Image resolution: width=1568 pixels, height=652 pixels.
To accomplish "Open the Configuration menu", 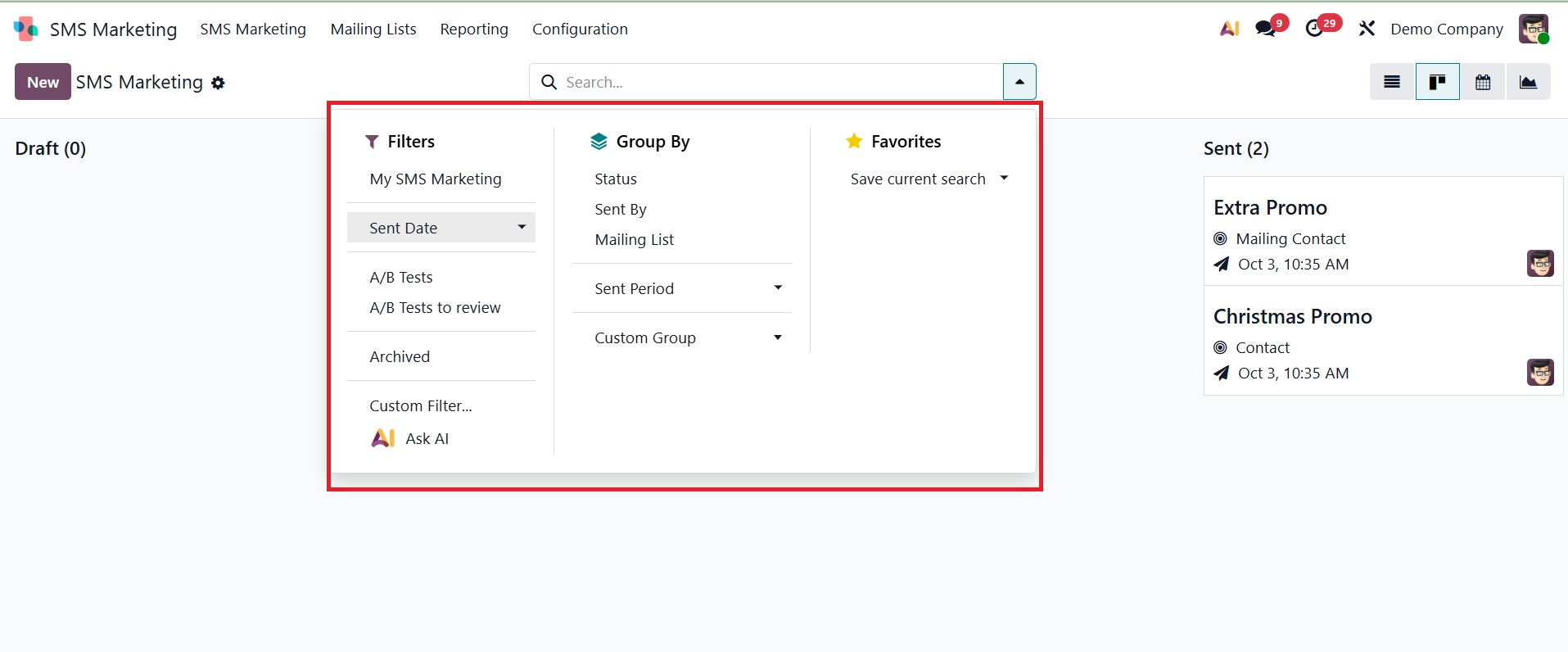I will coord(580,29).
